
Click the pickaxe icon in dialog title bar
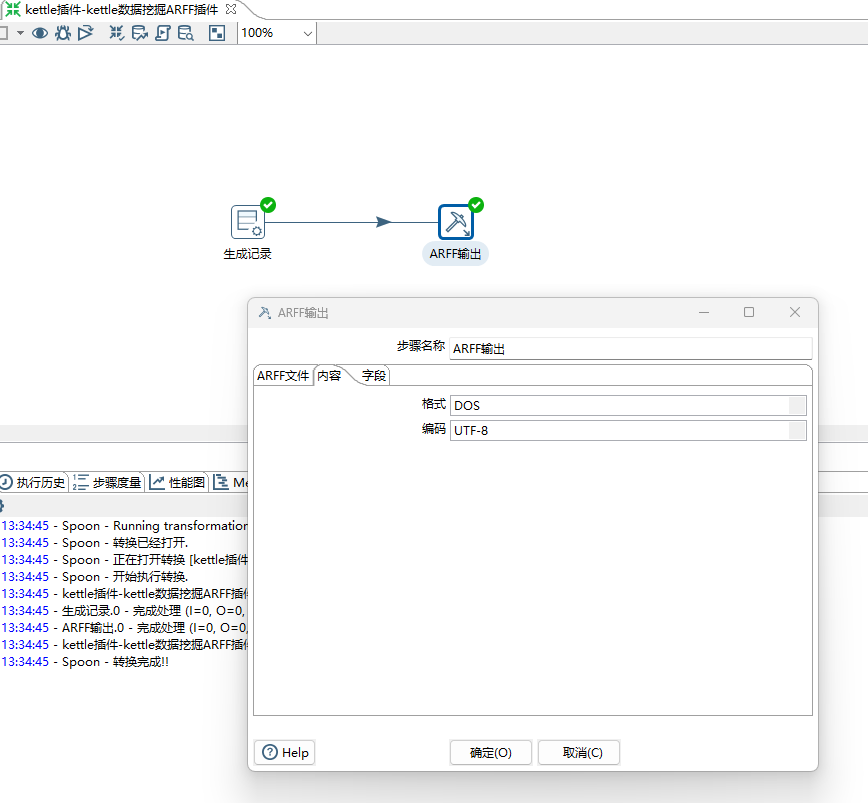(x=265, y=313)
